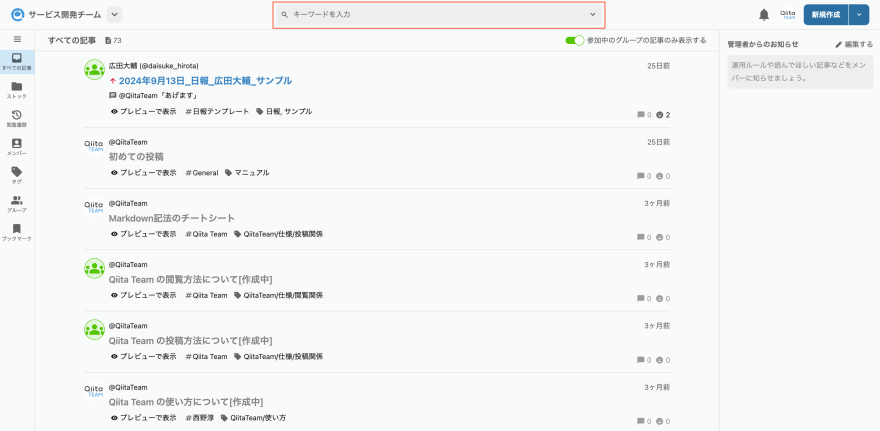
Task: Open ブックマーク in the sidebar
Action: 17,233
